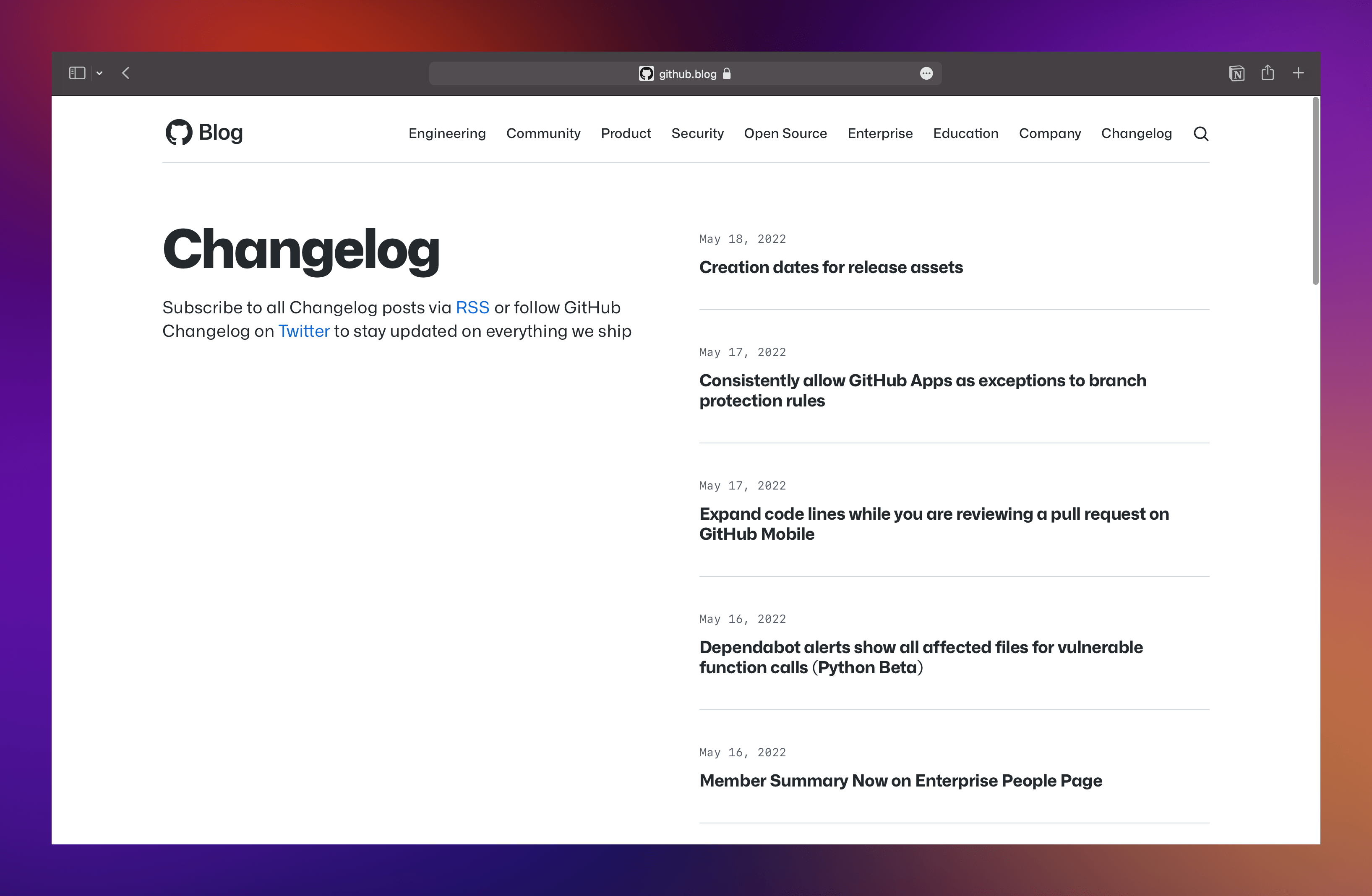Click the lock icon in the address bar

727,74
